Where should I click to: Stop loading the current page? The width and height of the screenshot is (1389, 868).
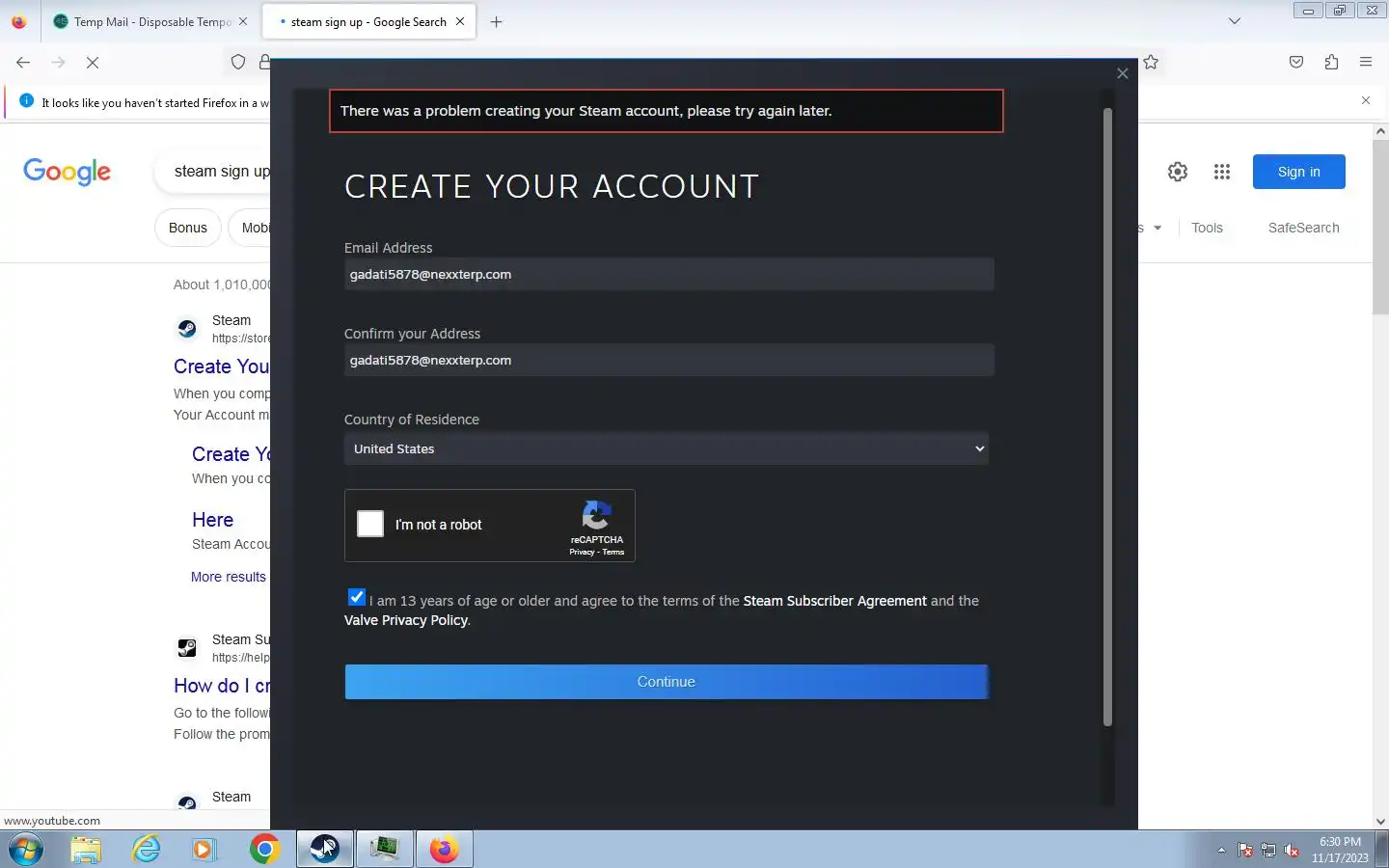pos(93,63)
